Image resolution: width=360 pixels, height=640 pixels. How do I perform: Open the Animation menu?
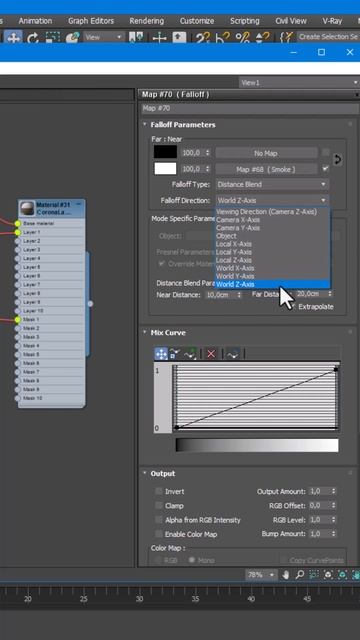(x=36, y=21)
